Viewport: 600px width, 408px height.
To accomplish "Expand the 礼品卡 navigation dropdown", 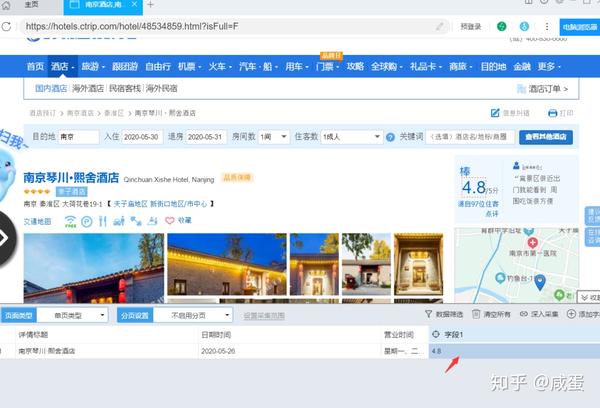I will tap(426, 66).
